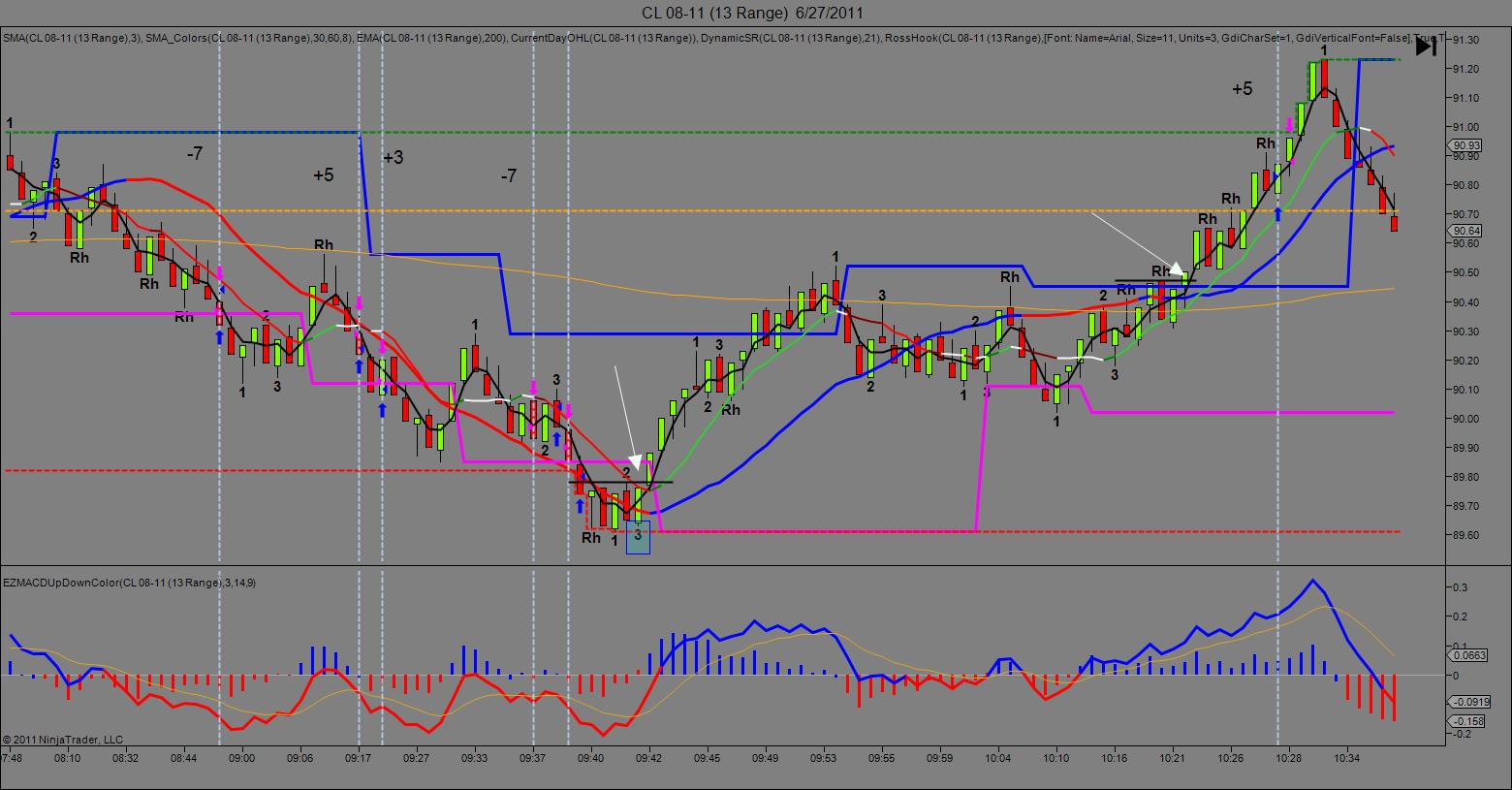Click the 10:04 time axis label
1512x790 pixels.
pyautogui.click(x=998, y=758)
